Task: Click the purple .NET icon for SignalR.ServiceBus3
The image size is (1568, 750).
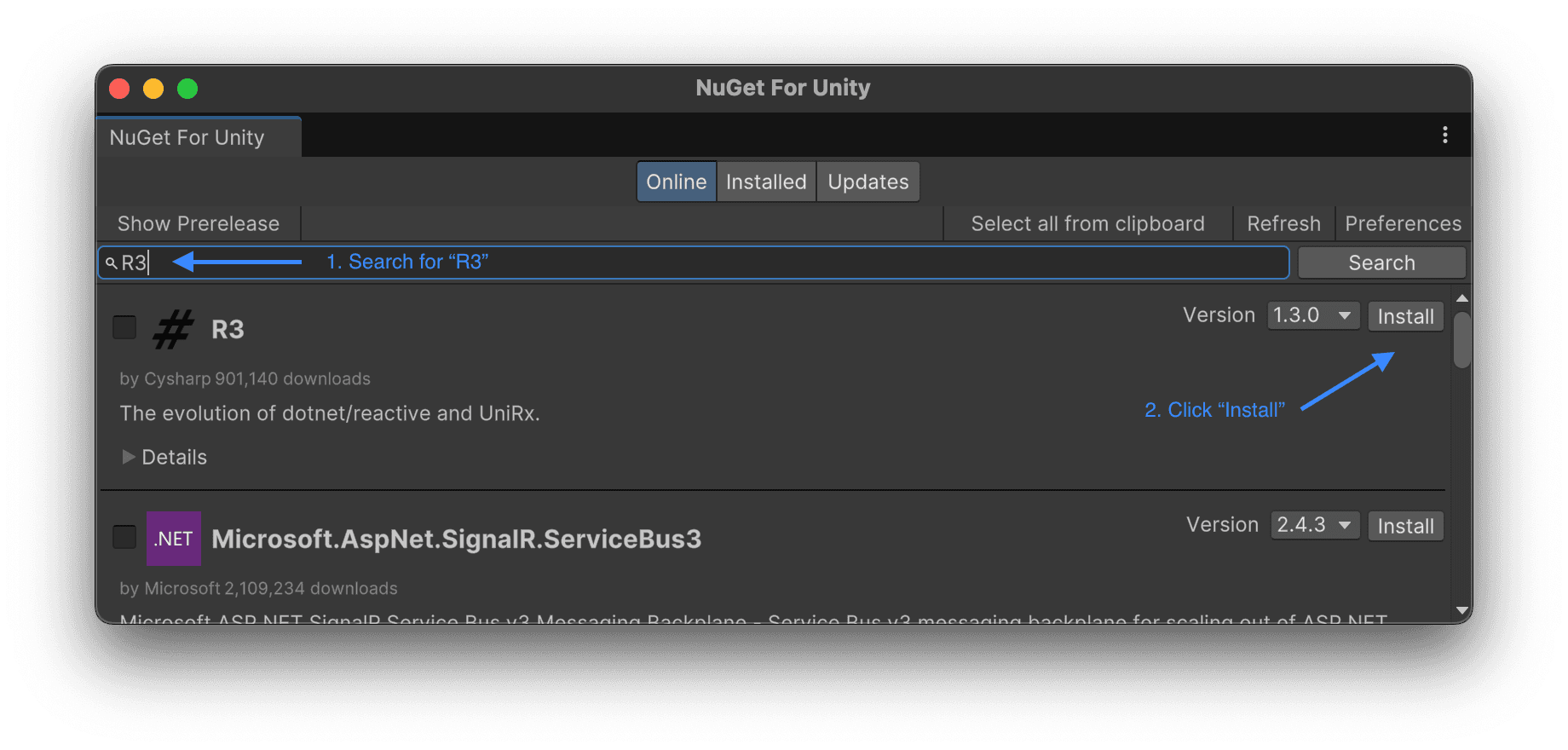Action: (x=173, y=538)
